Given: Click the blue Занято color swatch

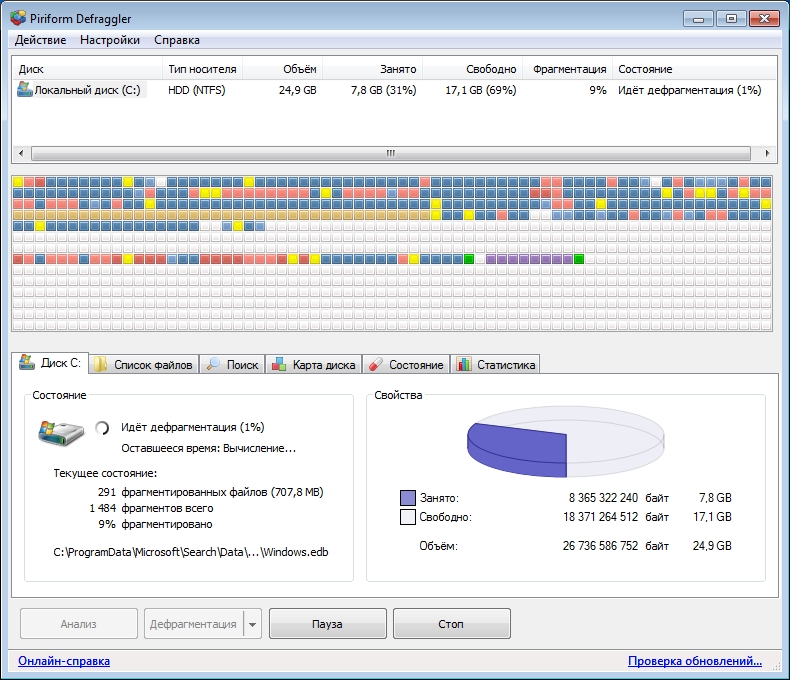Looking at the screenshot, I should pyautogui.click(x=407, y=497).
